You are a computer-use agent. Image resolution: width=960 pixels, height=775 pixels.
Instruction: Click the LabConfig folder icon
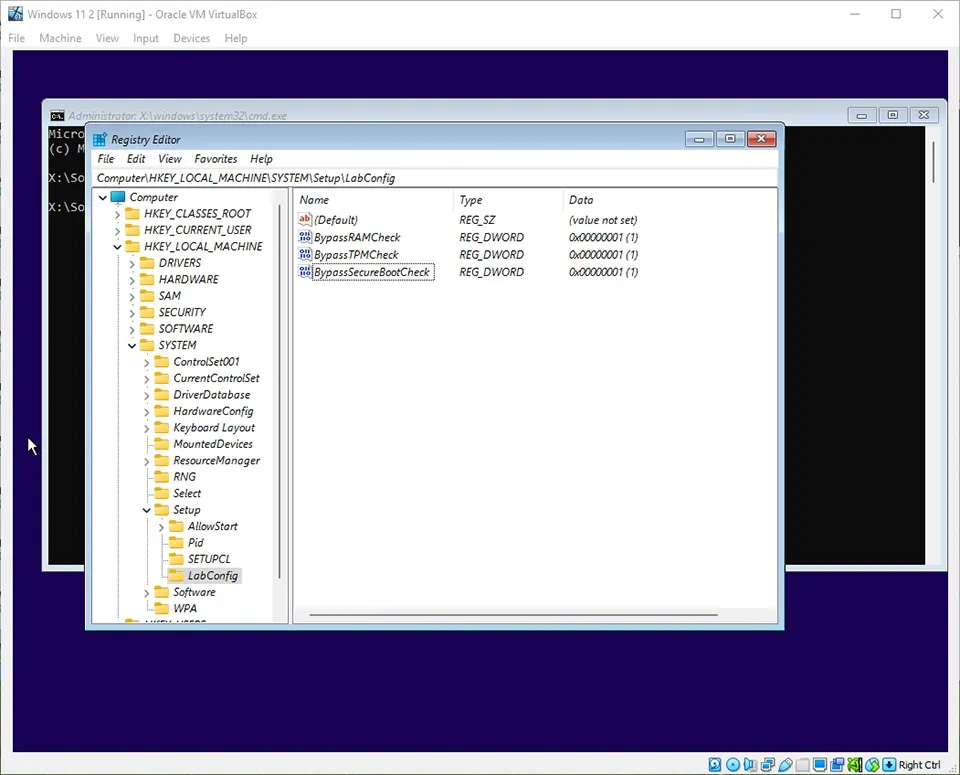tap(176, 575)
